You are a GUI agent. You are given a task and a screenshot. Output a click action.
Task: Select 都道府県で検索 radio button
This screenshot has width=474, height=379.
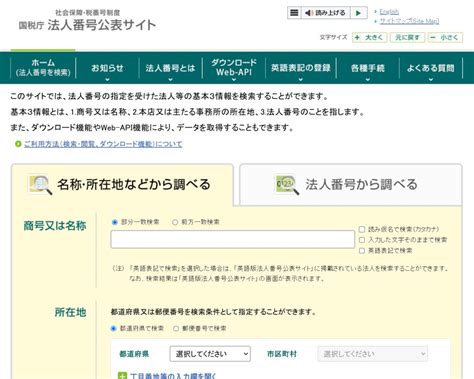113,329
